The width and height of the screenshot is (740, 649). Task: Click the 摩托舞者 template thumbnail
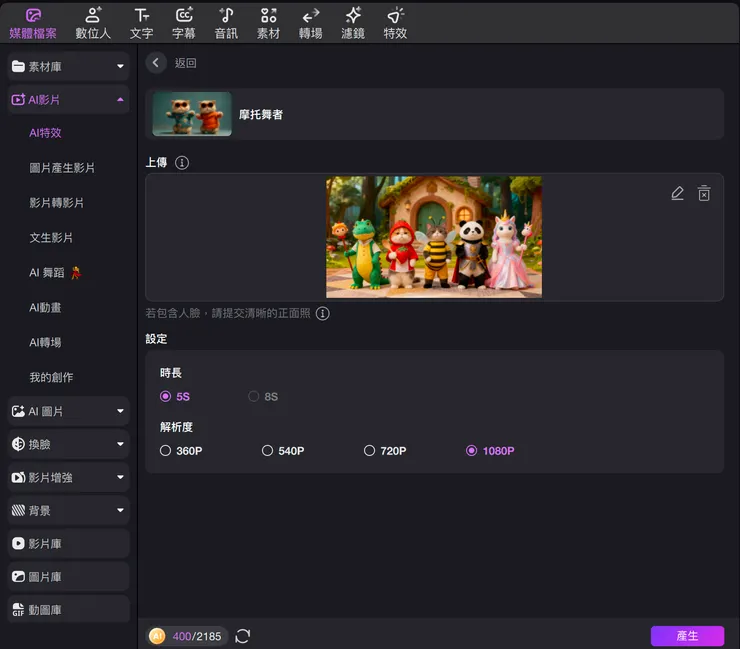pyautogui.click(x=192, y=114)
